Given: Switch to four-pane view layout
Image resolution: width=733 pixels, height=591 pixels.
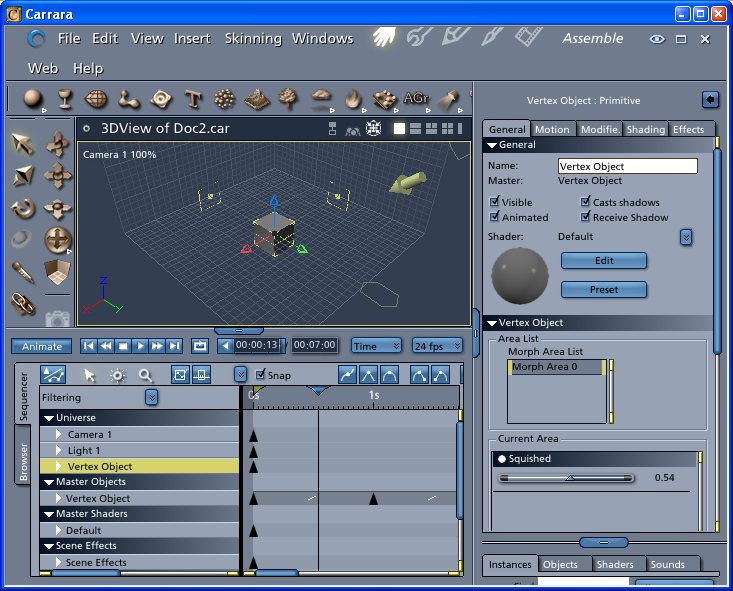Looking at the screenshot, I should [x=447, y=128].
